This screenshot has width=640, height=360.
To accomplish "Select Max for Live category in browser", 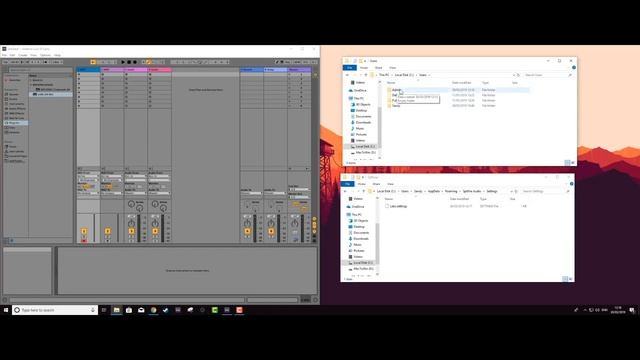I will 16,118.
